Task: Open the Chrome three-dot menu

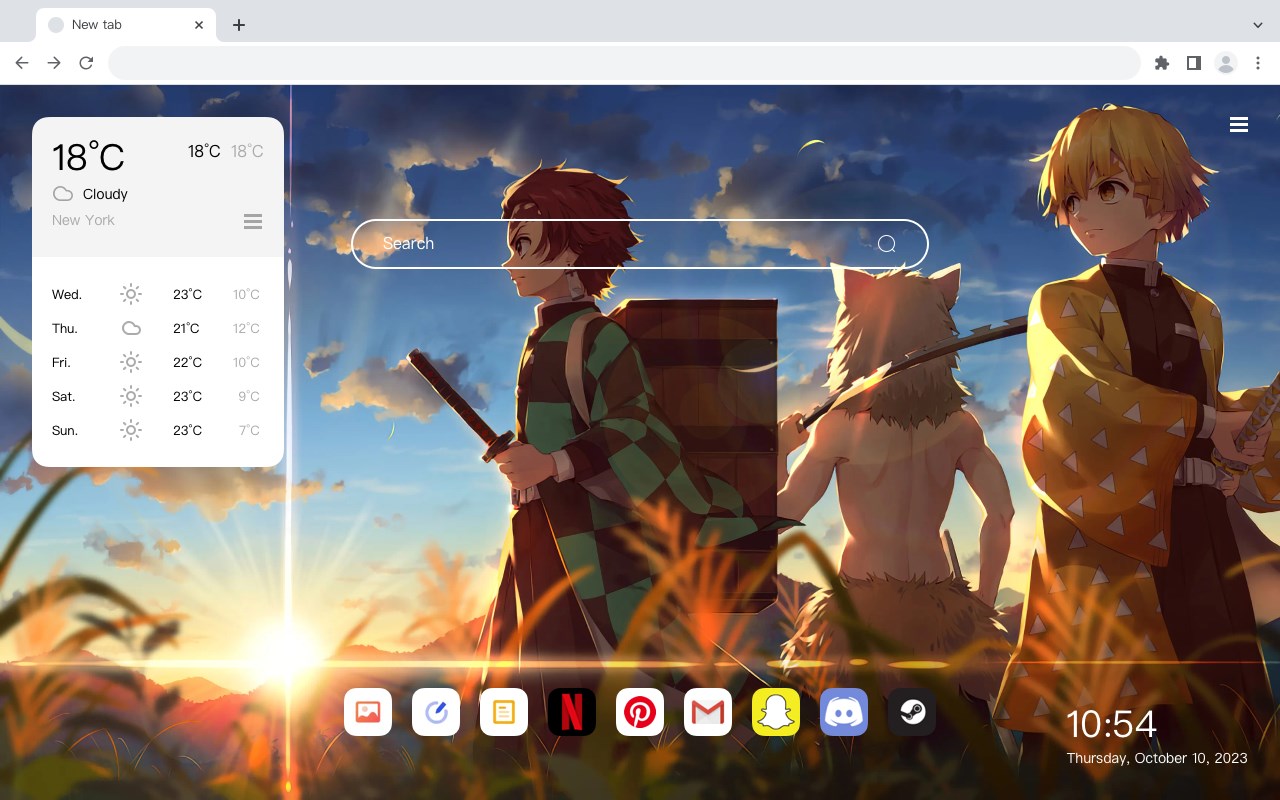Action: (x=1258, y=63)
